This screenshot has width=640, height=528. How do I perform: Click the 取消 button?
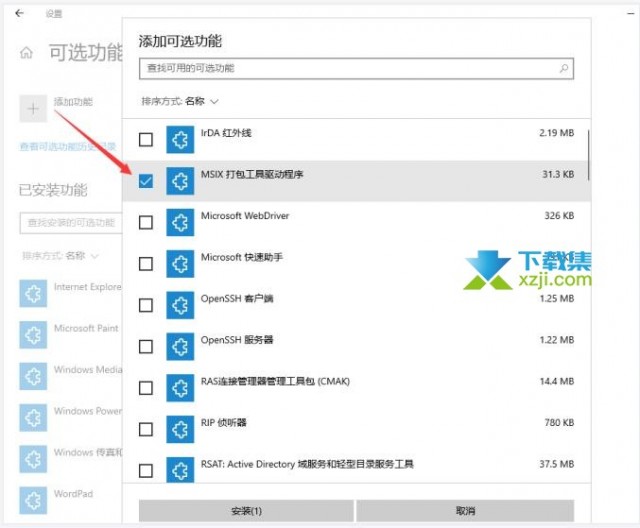coord(465,511)
